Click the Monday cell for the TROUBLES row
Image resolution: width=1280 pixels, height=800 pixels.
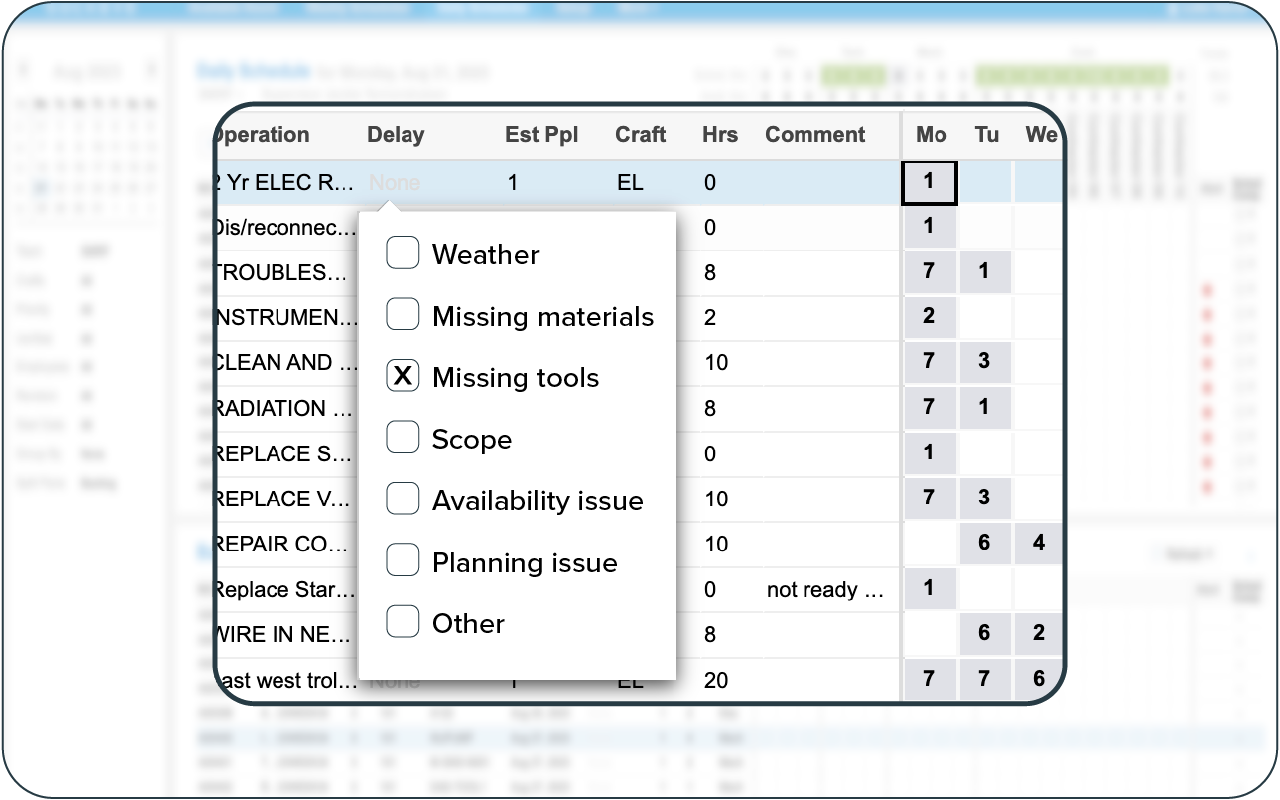pyautogui.click(x=928, y=271)
